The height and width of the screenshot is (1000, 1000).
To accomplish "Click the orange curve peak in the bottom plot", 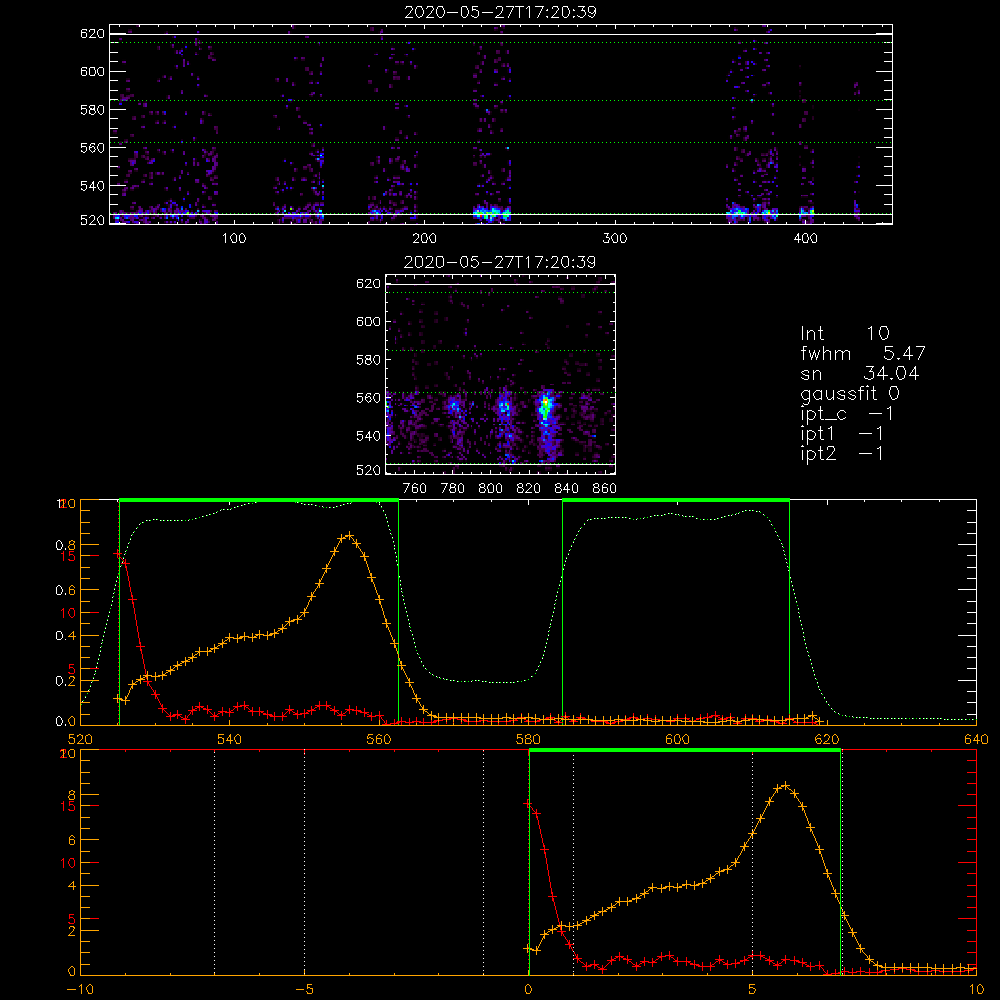I will [786, 786].
